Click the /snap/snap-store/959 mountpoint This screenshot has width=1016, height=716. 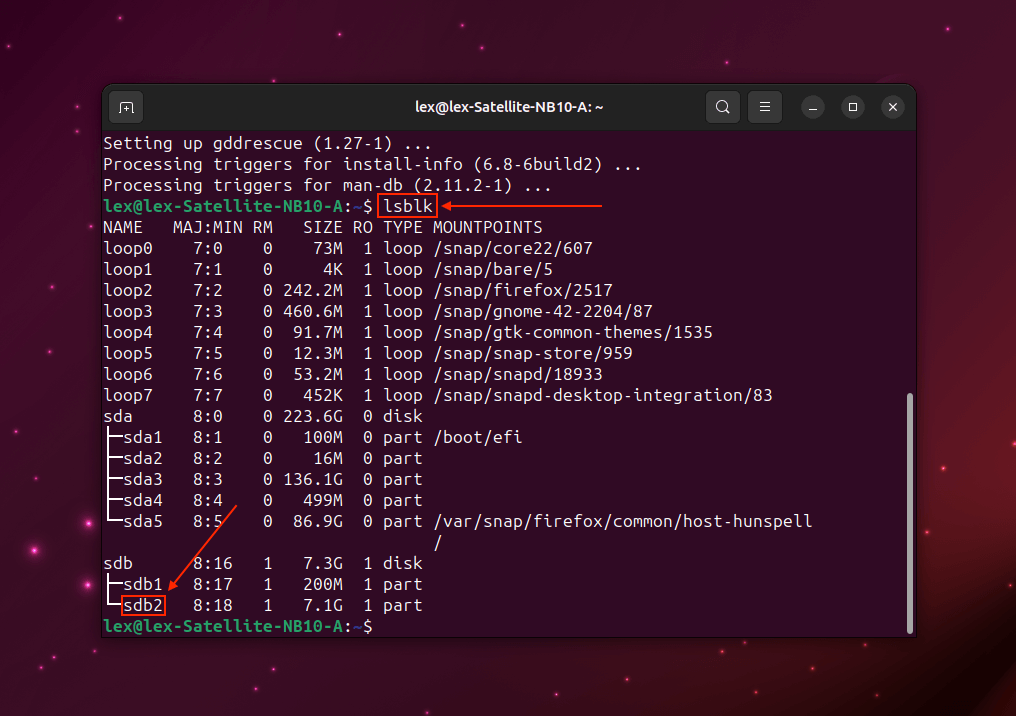click(x=533, y=353)
